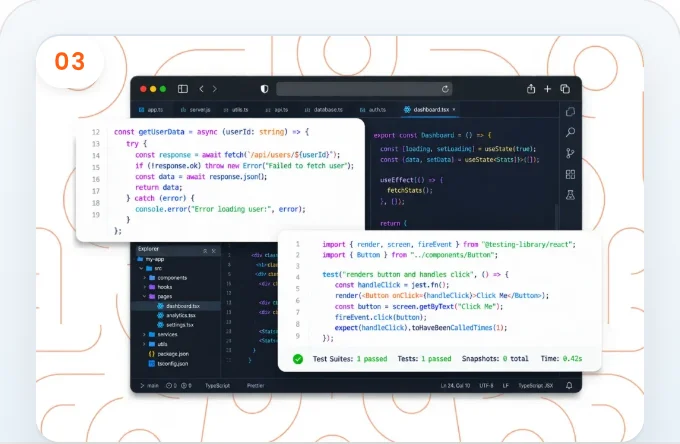Click the green check test result icon
680x444 pixels.
tap(298, 359)
